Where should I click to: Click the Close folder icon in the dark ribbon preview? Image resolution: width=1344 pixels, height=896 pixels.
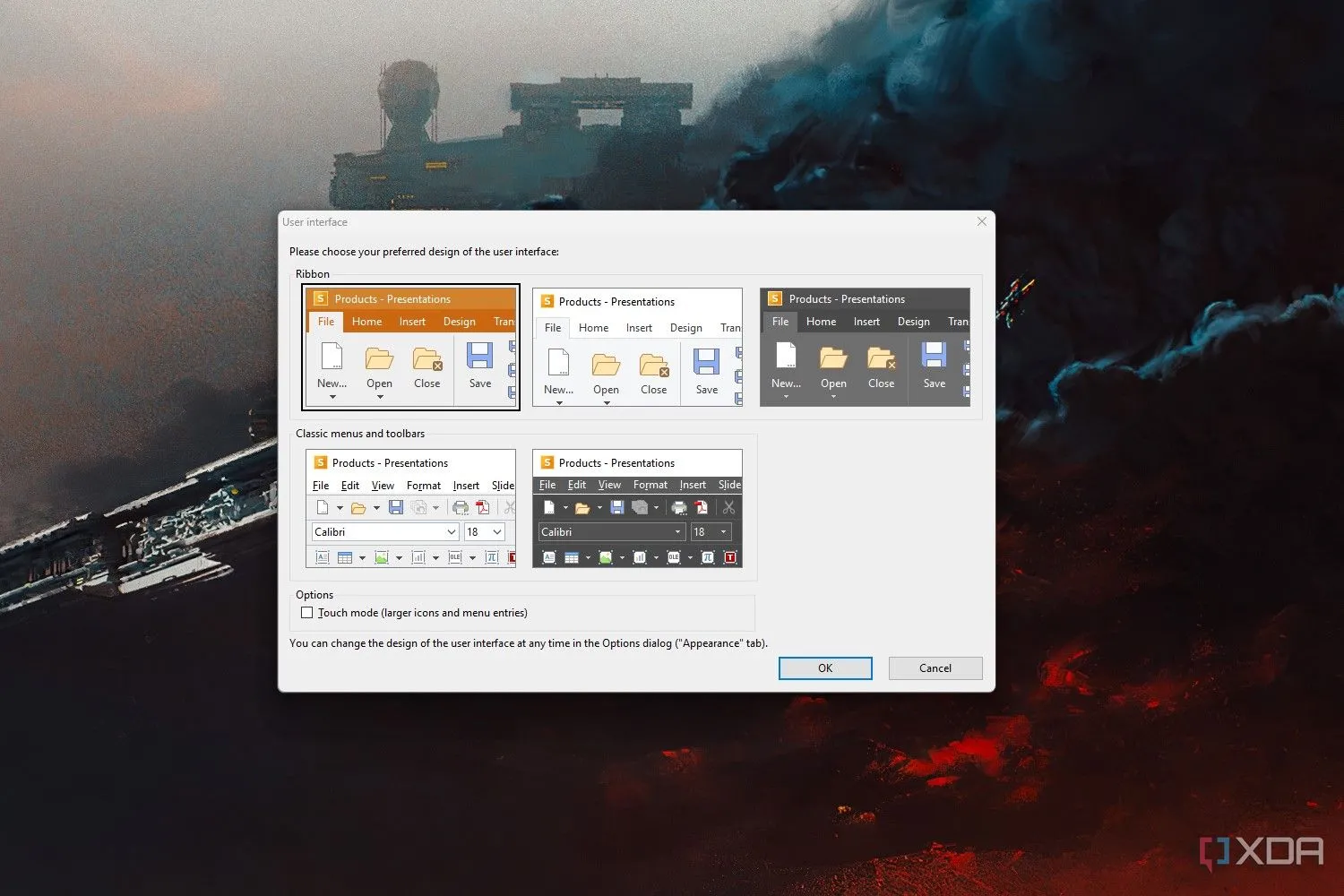click(881, 358)
